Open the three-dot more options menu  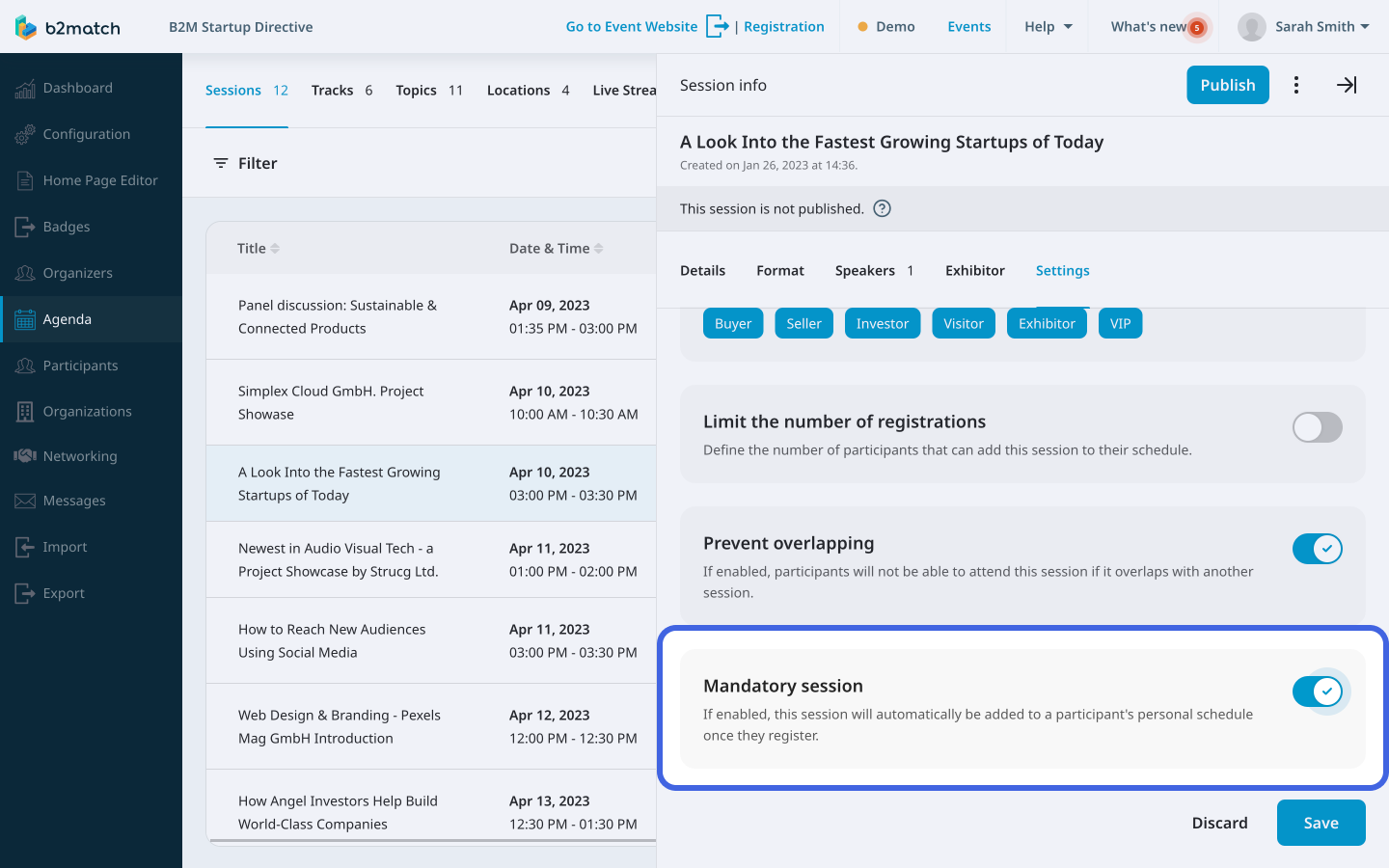(x=1296, y=85)
